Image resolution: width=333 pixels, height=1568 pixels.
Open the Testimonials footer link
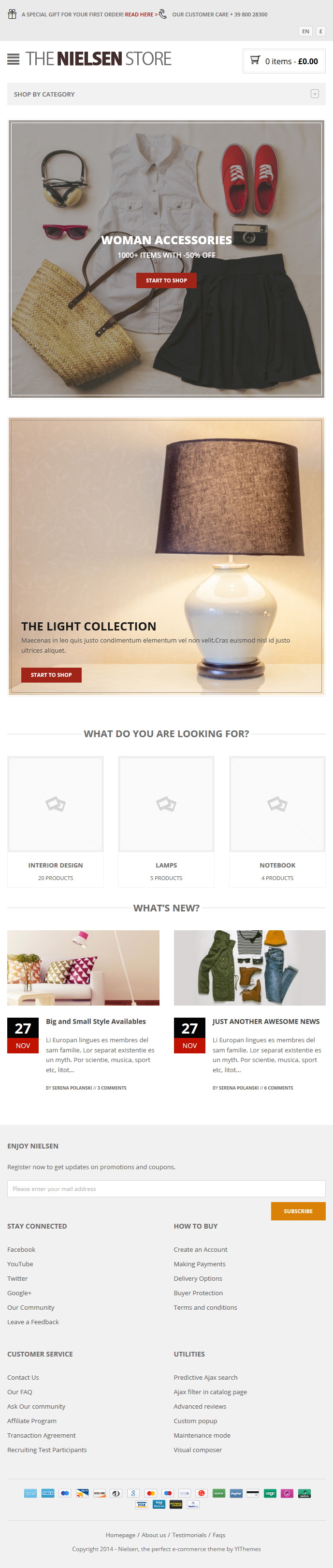pos(189,1535)
